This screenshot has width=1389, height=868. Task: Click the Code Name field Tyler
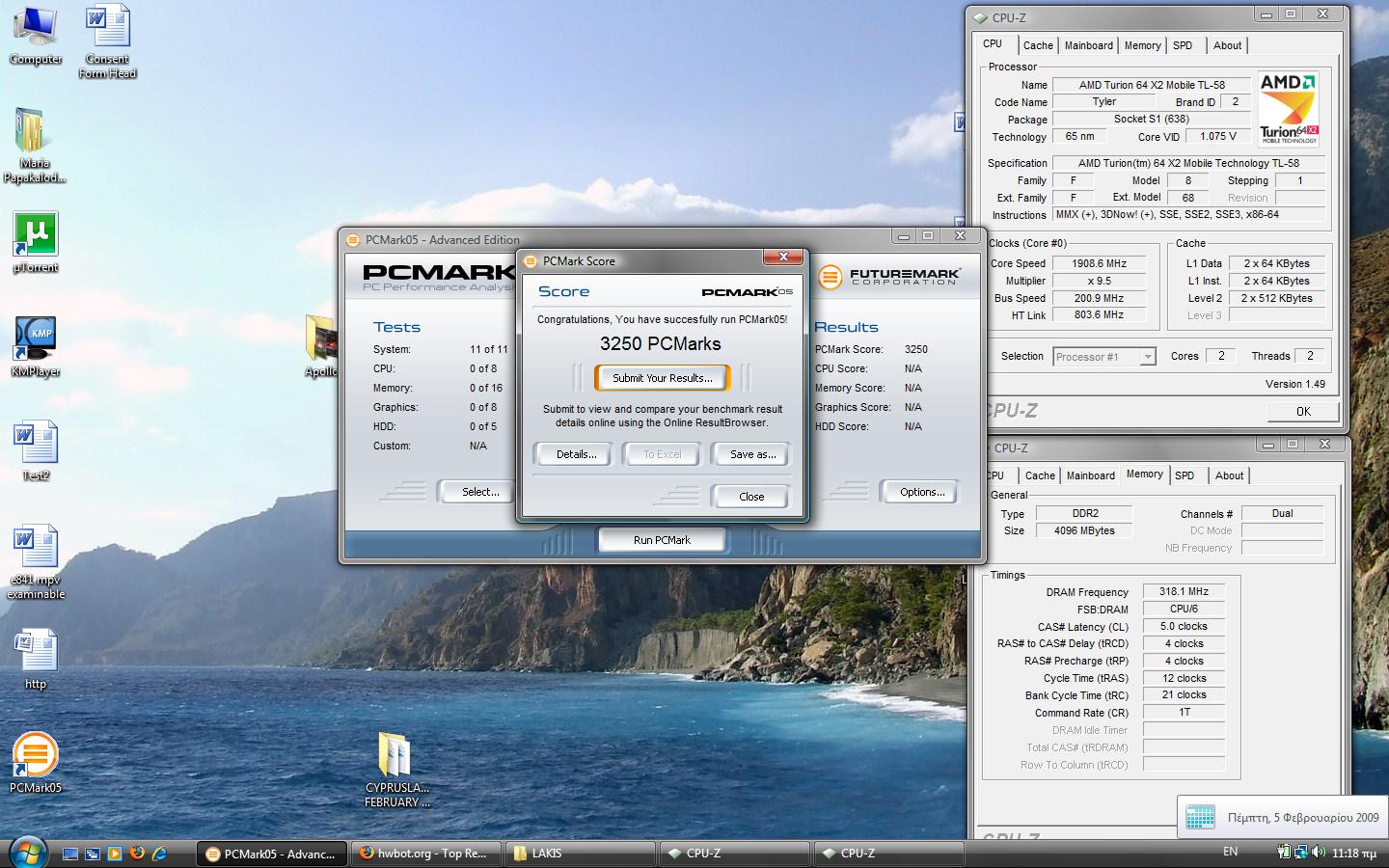1103,101
